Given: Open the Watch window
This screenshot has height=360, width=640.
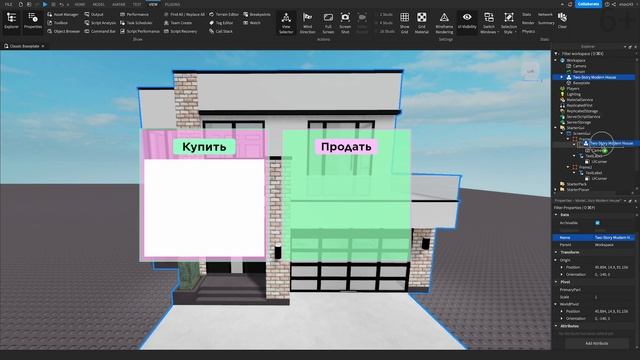Looking at the screenshot, I should pyautogui.click(x=252, y=23).
